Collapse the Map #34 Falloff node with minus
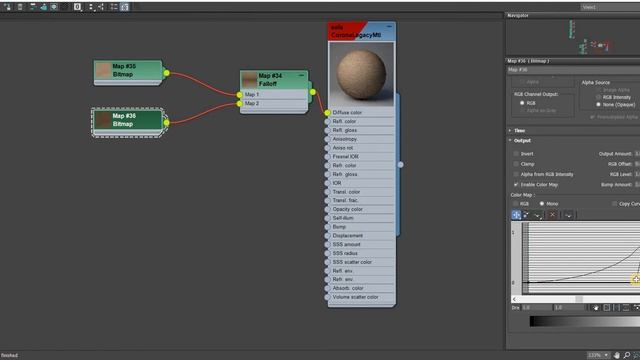640x360 pixels. tap(302, 75)
